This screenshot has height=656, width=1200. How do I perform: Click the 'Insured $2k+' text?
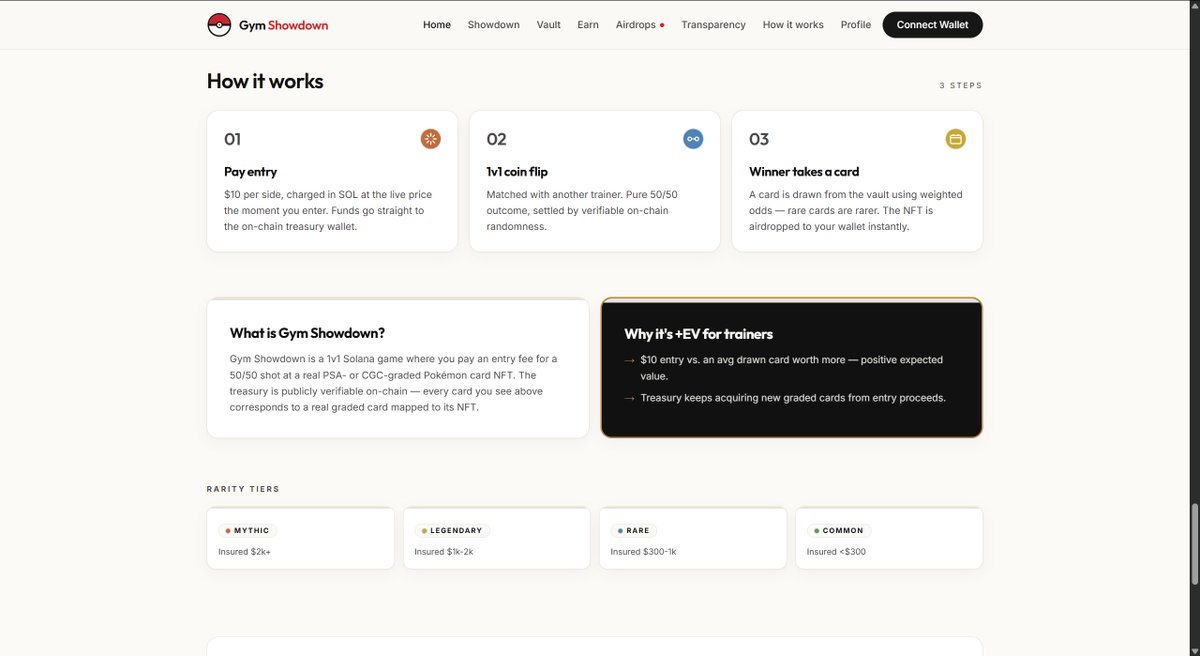pos(244,552)
